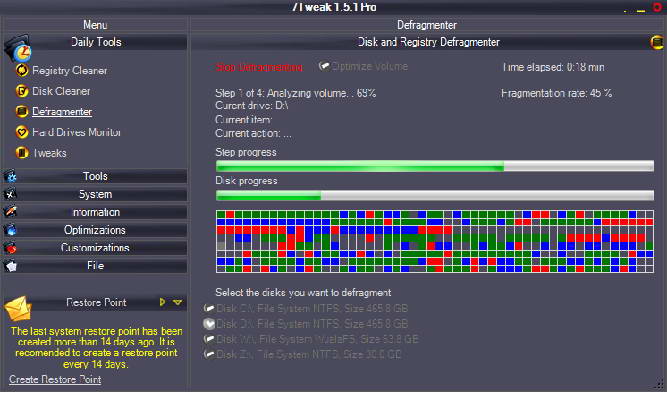Image resolution: width=667 pixels, height=393 pixels.
Task: Click the Disk and Registry Defragmenter title
Action: (429, 42)
